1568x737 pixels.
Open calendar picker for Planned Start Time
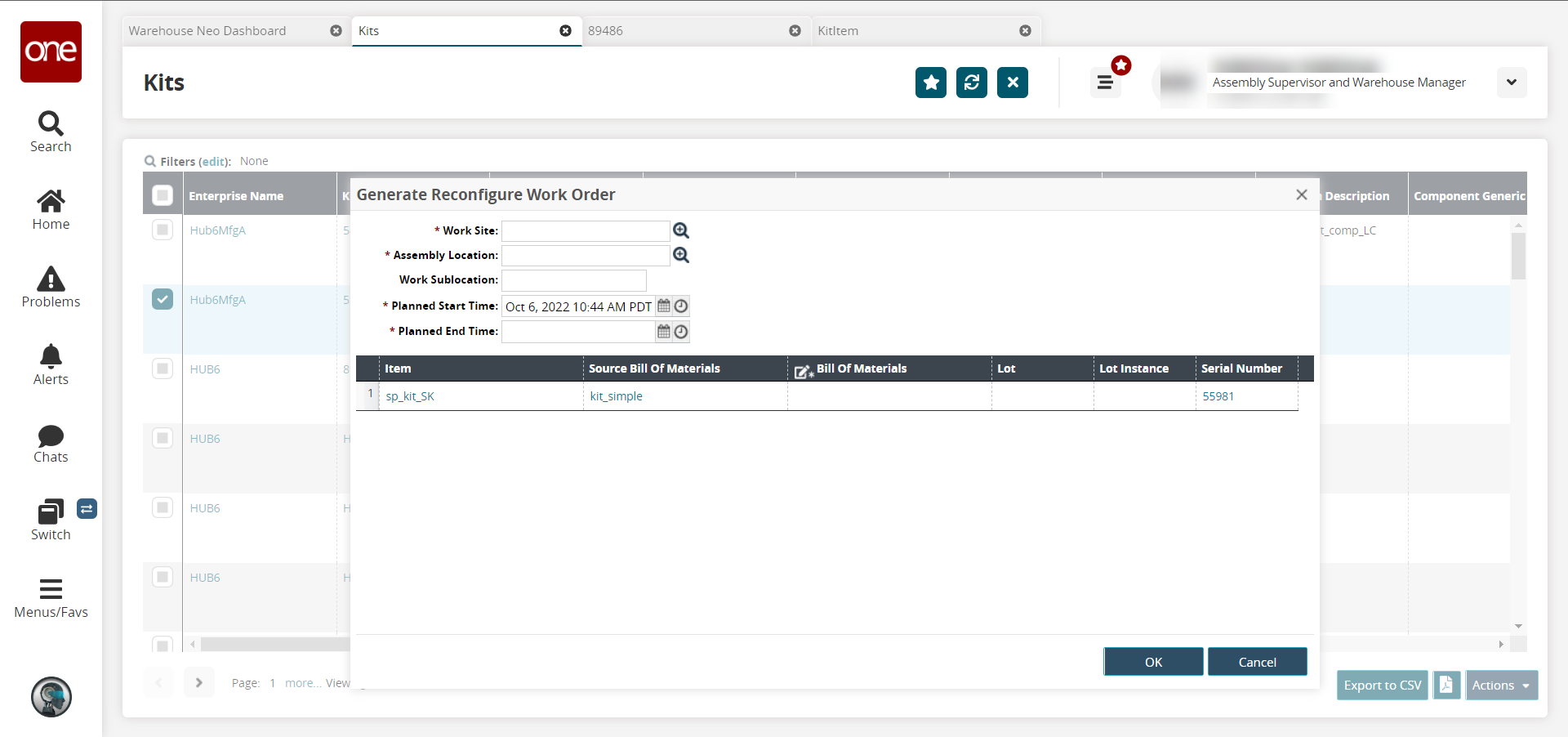click(x=664, y=306)
